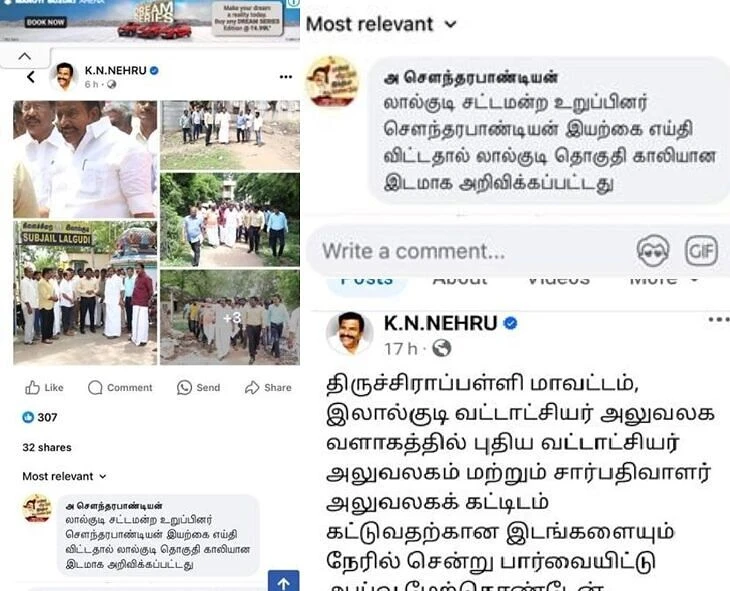Like the K.N.NEHRU post
The width and height of the screenshot is (730, 591).
click(x=44, y=387)
